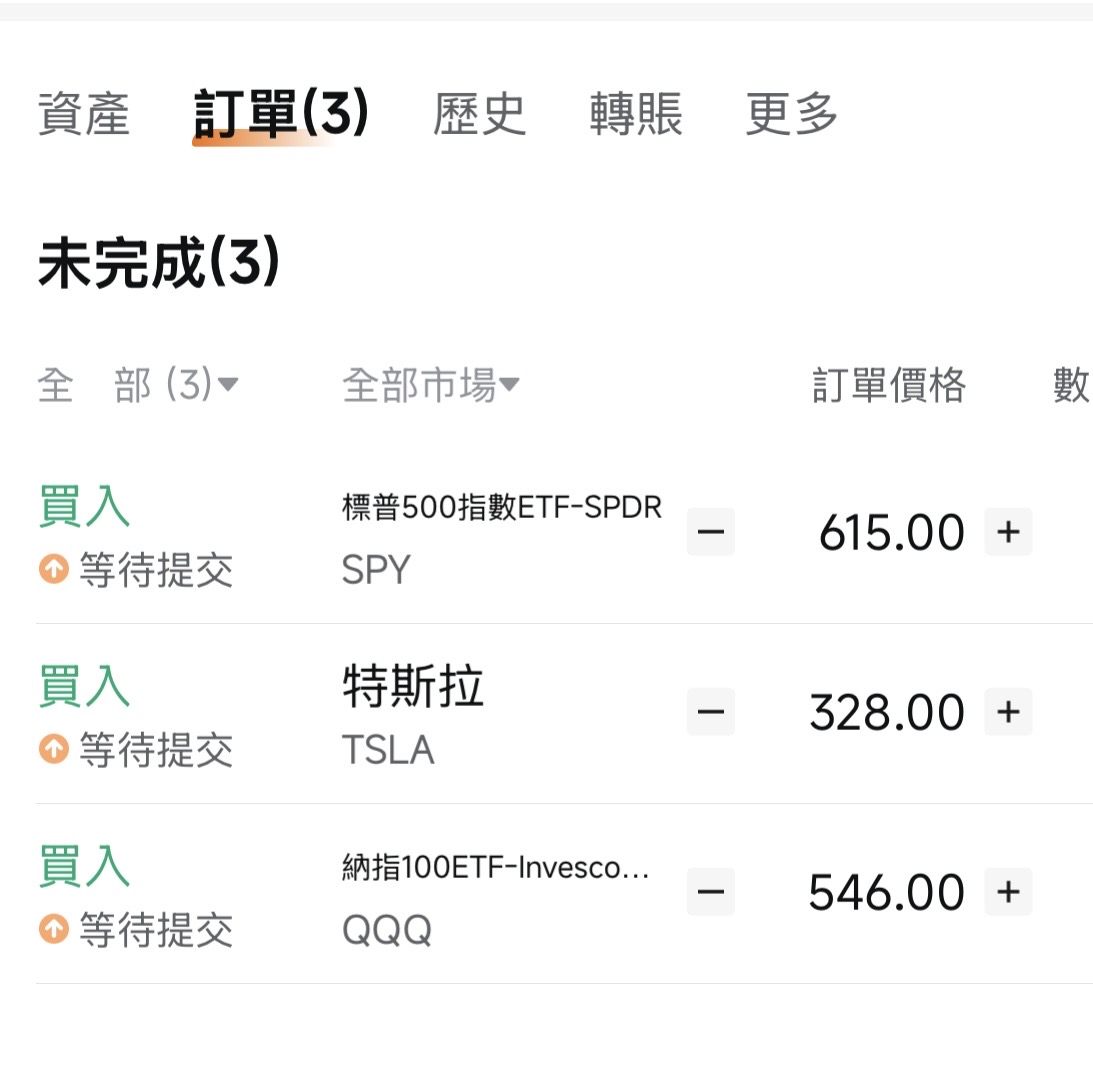
Task: Decrease the TSLA order price
Action: click(711, 711)
